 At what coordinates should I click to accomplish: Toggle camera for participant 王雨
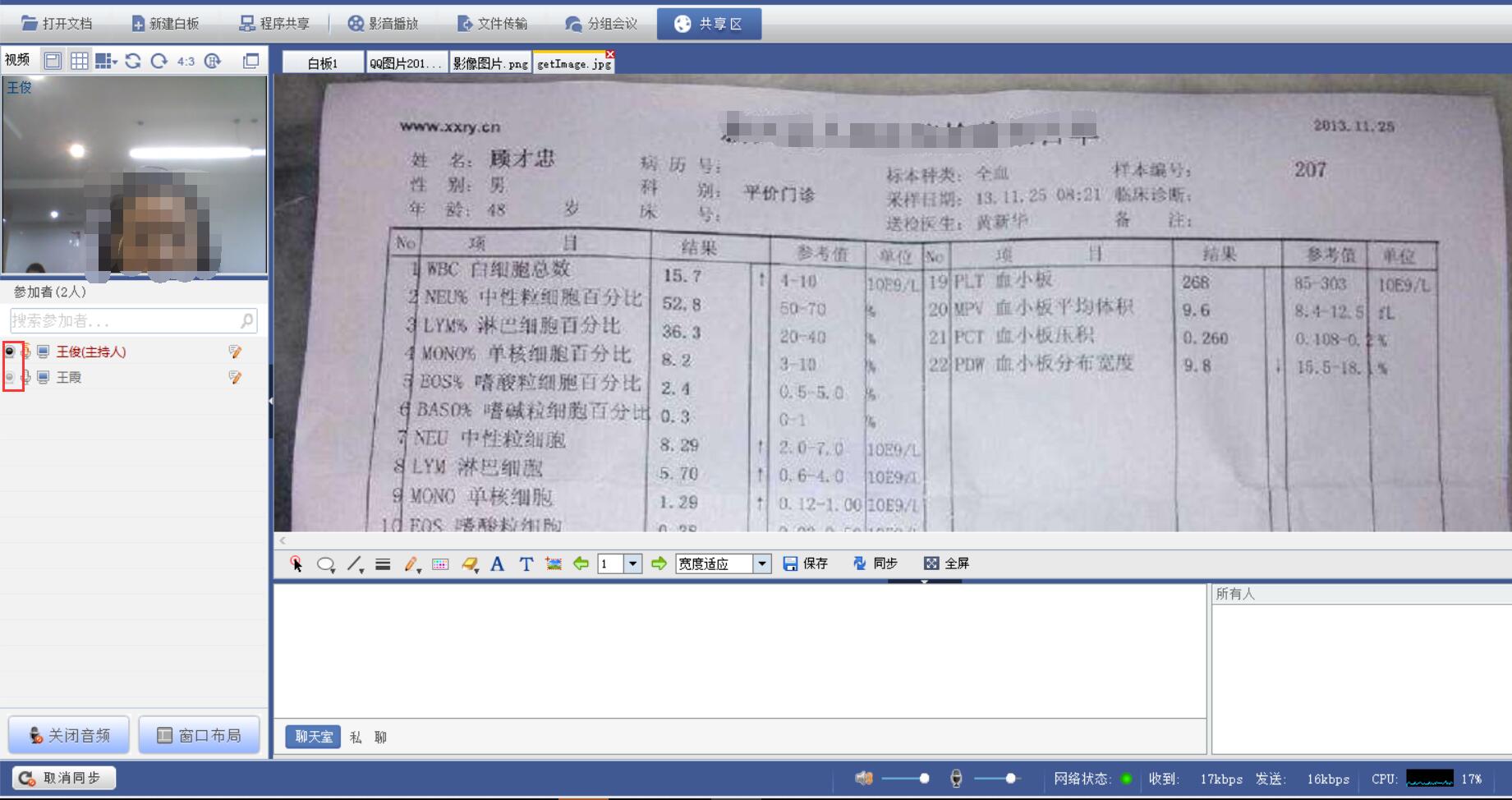(10, 377)
